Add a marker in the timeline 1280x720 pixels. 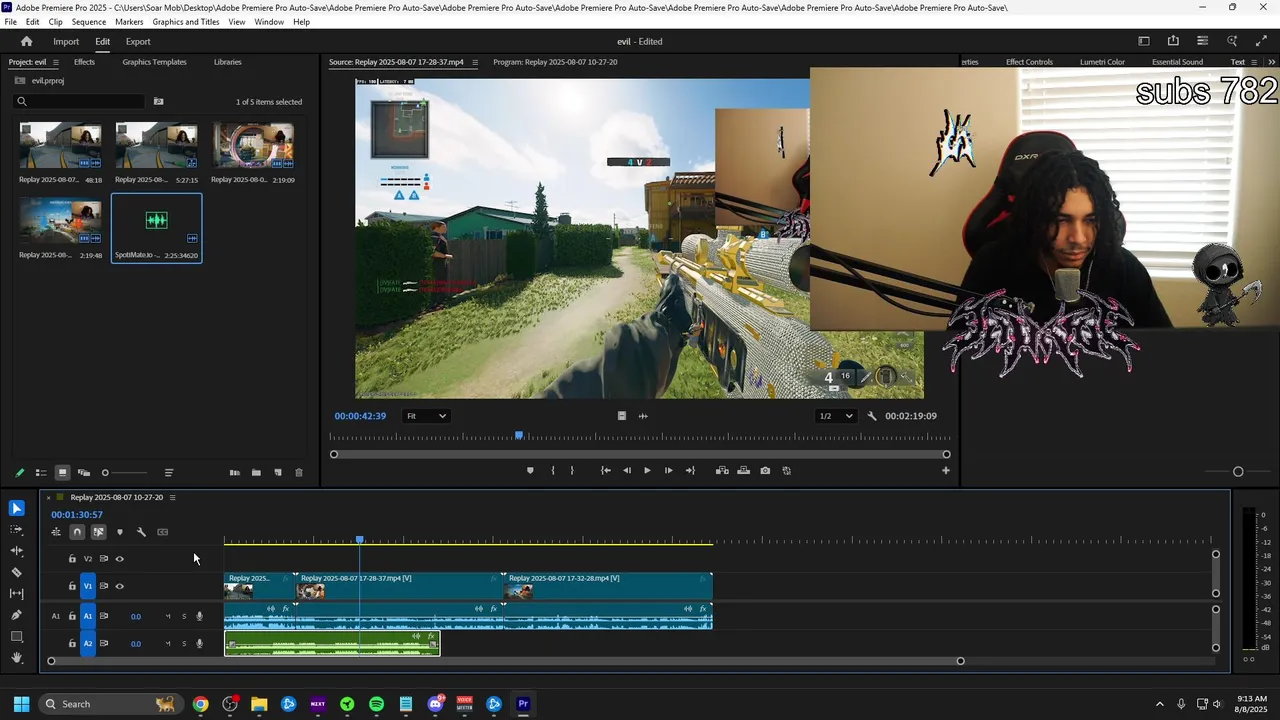(x=120, y=532)
